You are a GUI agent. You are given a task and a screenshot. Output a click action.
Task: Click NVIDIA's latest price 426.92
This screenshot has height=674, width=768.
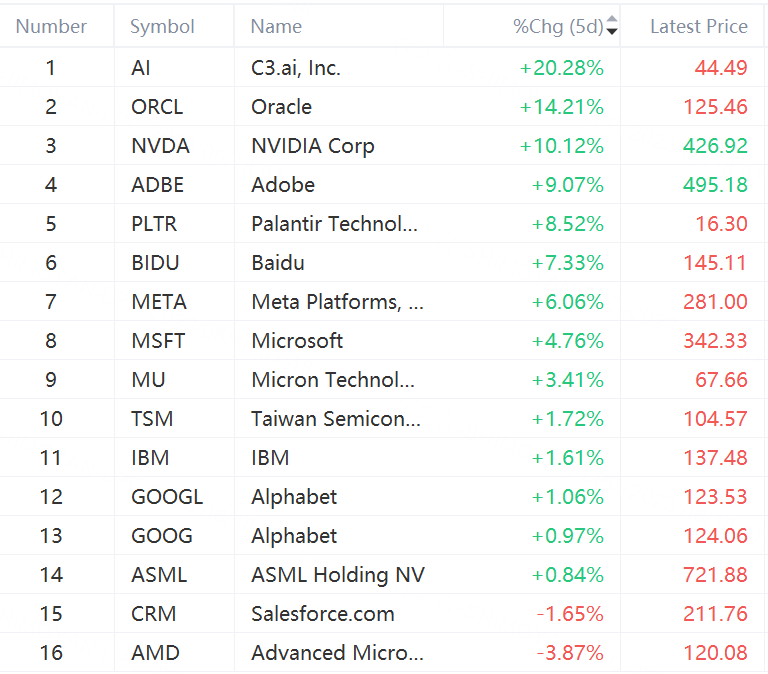(715, 146)
